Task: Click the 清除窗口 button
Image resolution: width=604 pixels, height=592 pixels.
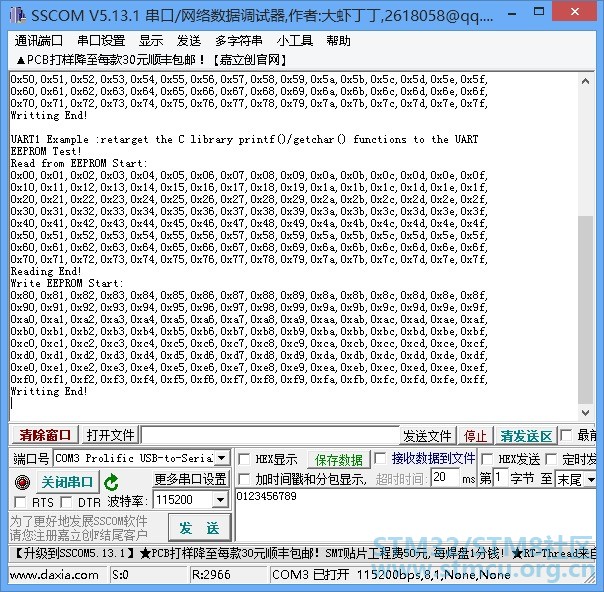Action: [x=45, y=435]
